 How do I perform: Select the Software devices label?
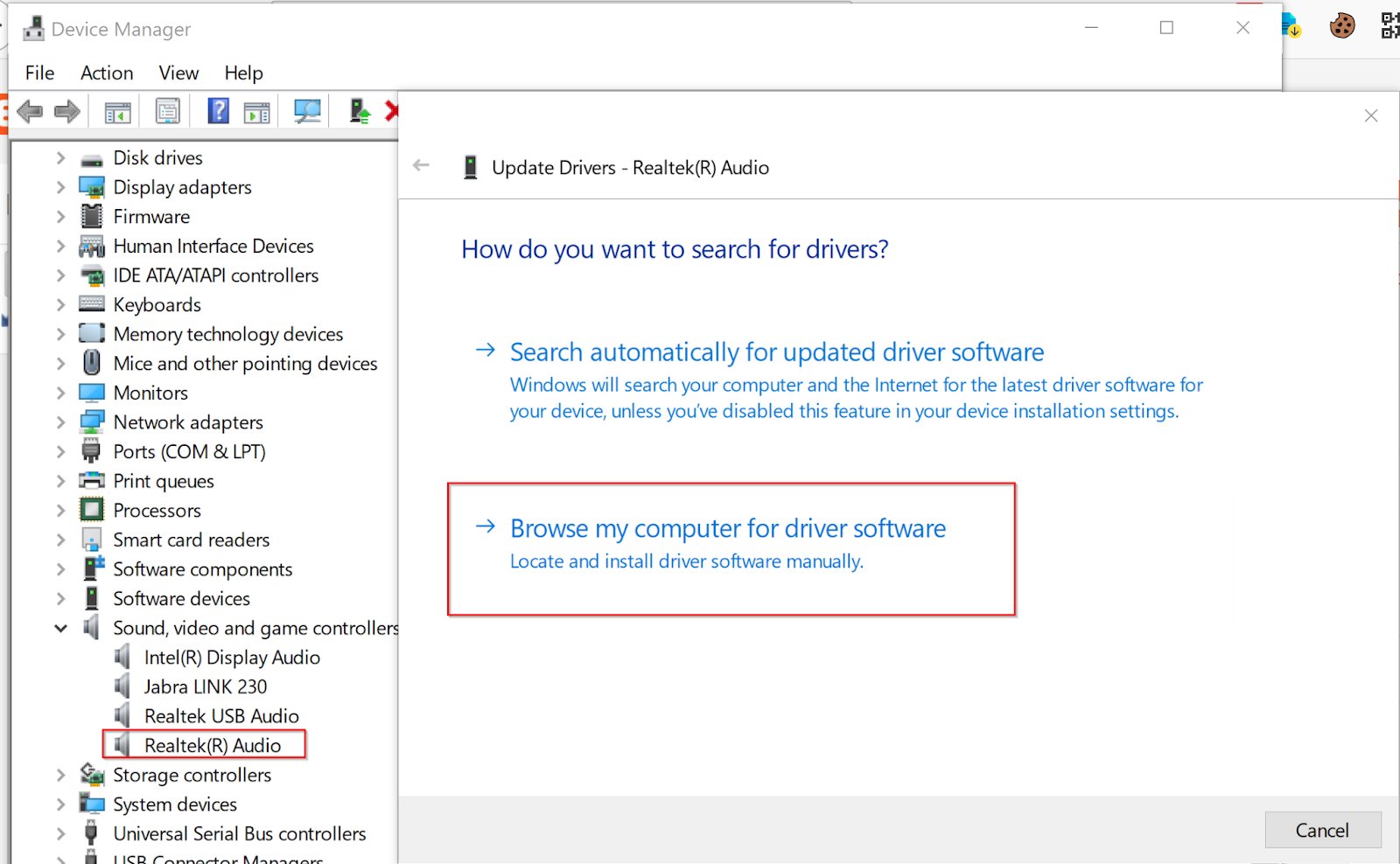point(182,598)
